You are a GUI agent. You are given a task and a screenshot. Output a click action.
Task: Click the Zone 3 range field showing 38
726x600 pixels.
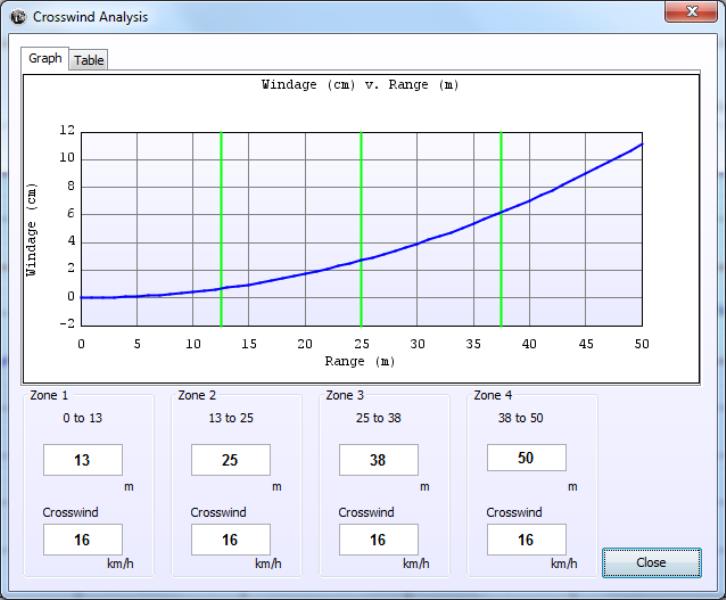click(378, 460)
